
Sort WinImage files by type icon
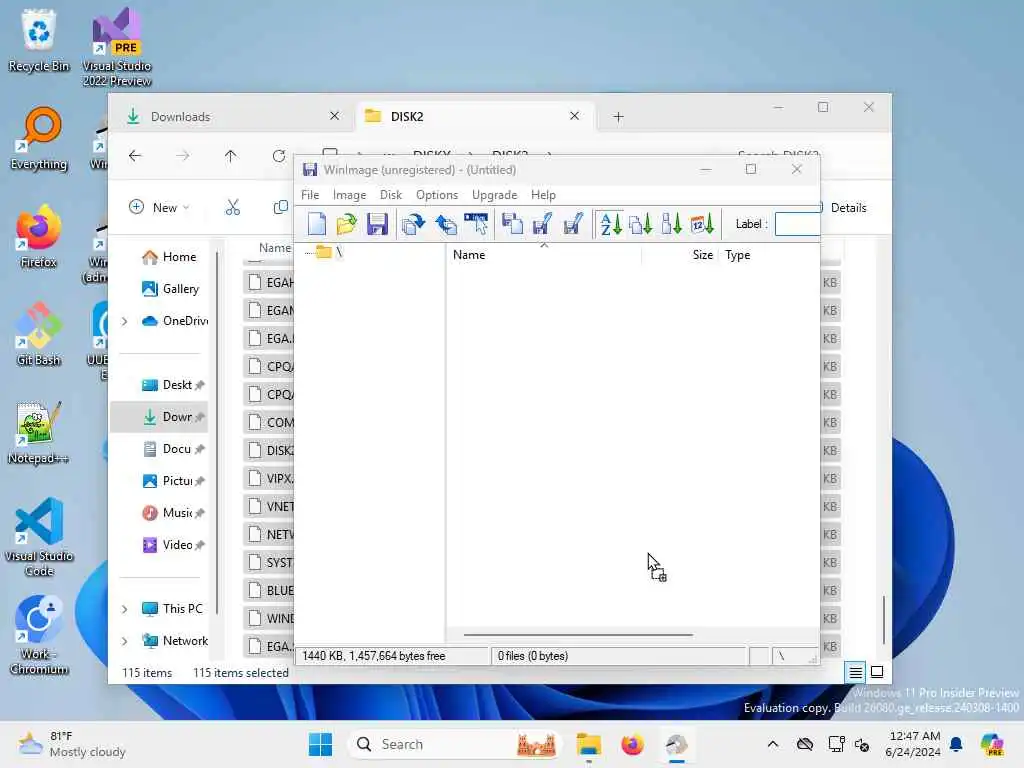(x=641, y=224)
